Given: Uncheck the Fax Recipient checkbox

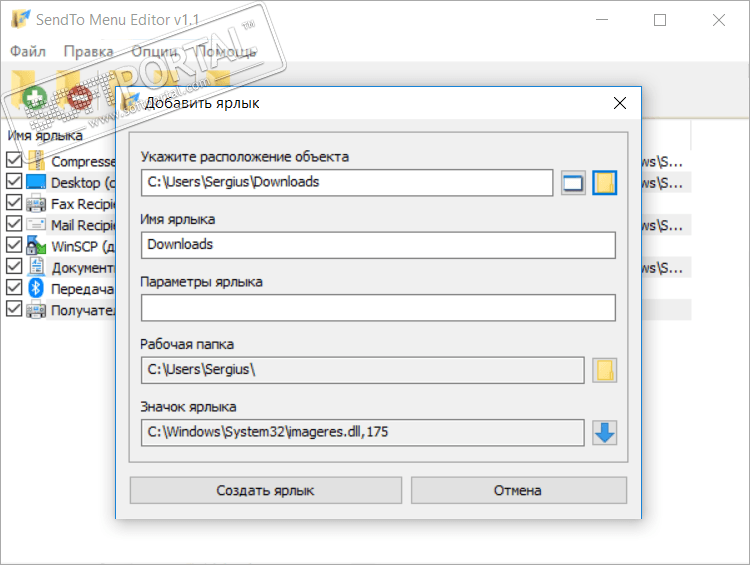Looking at the screenshot, I should pyautogui.click(x=14, y=202).
